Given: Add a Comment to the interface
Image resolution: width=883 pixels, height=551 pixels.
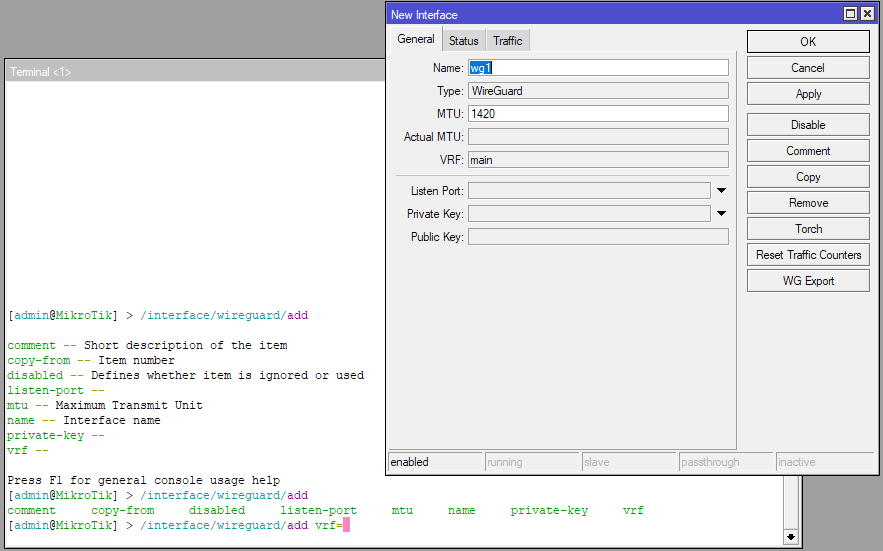Looking at the screenshot, I should (x=807, y=151).
